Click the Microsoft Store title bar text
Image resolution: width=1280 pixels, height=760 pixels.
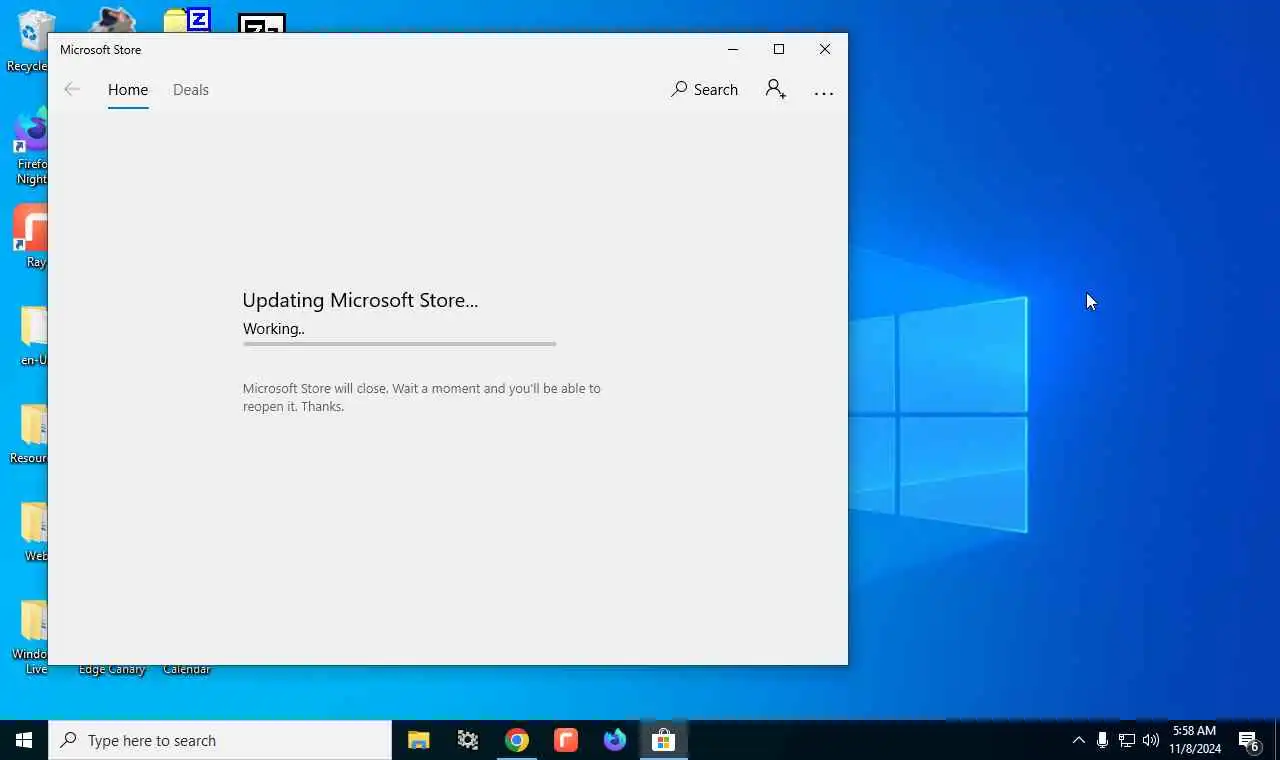(100, 49)
